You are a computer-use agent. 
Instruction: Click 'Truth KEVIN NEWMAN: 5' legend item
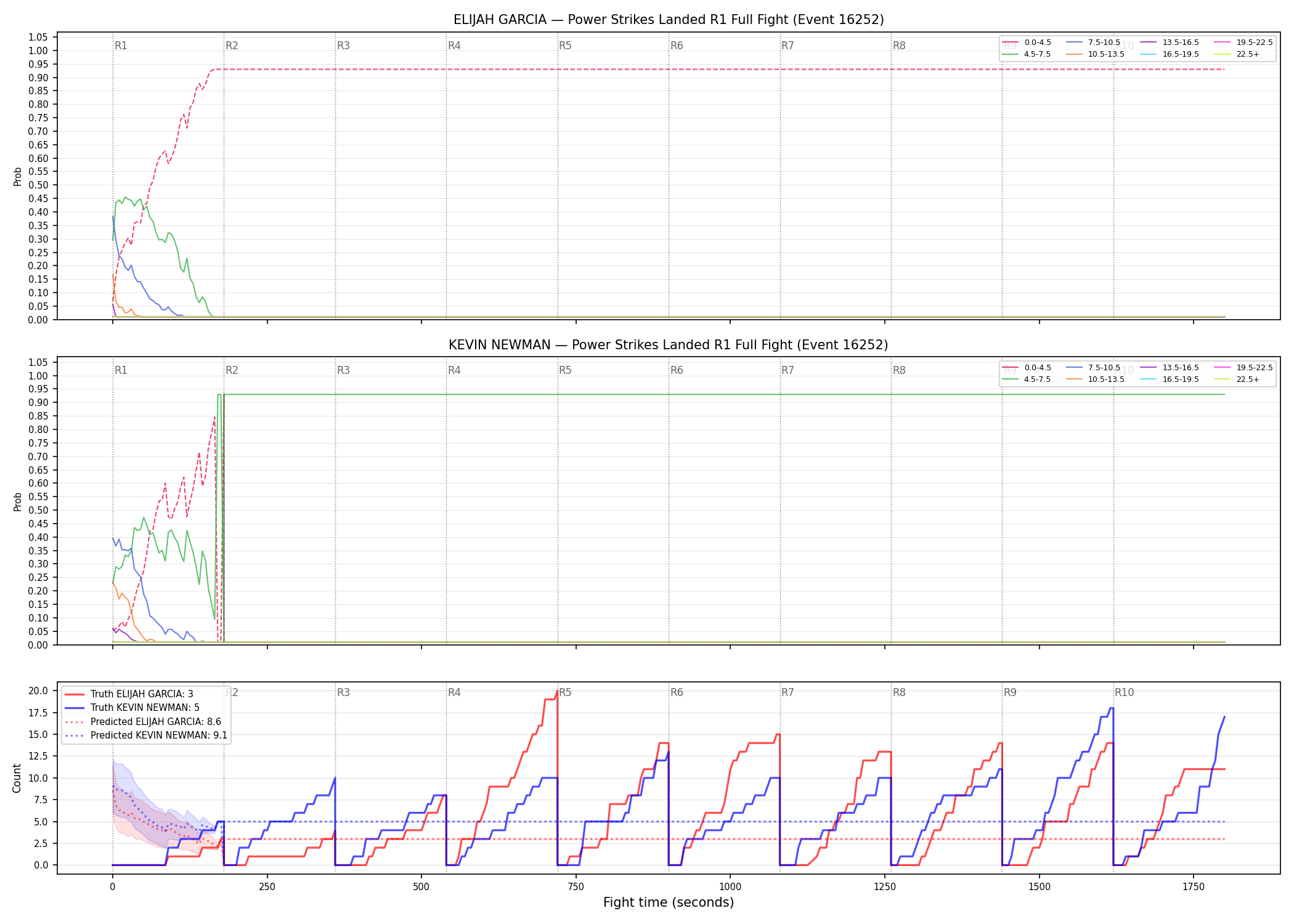[132, 708]
